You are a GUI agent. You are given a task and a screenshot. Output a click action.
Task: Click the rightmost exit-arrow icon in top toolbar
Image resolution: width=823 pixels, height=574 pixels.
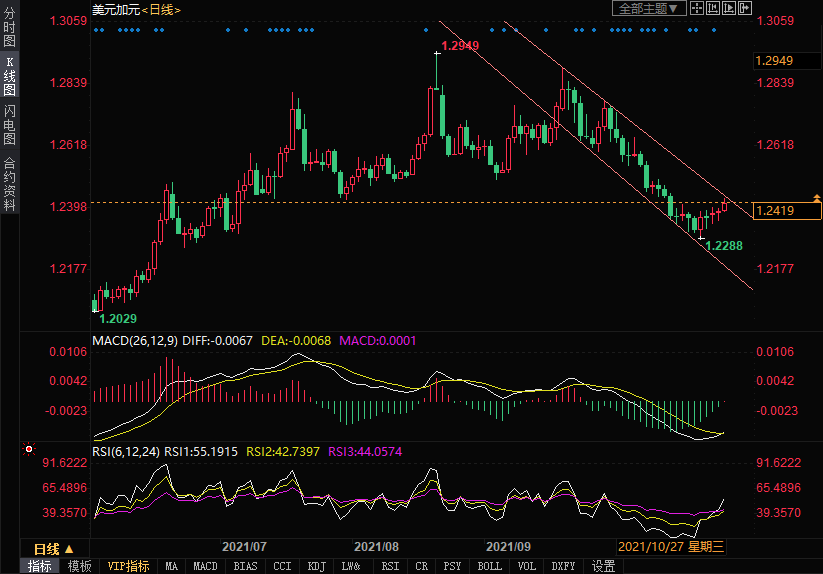click(743, 8)
